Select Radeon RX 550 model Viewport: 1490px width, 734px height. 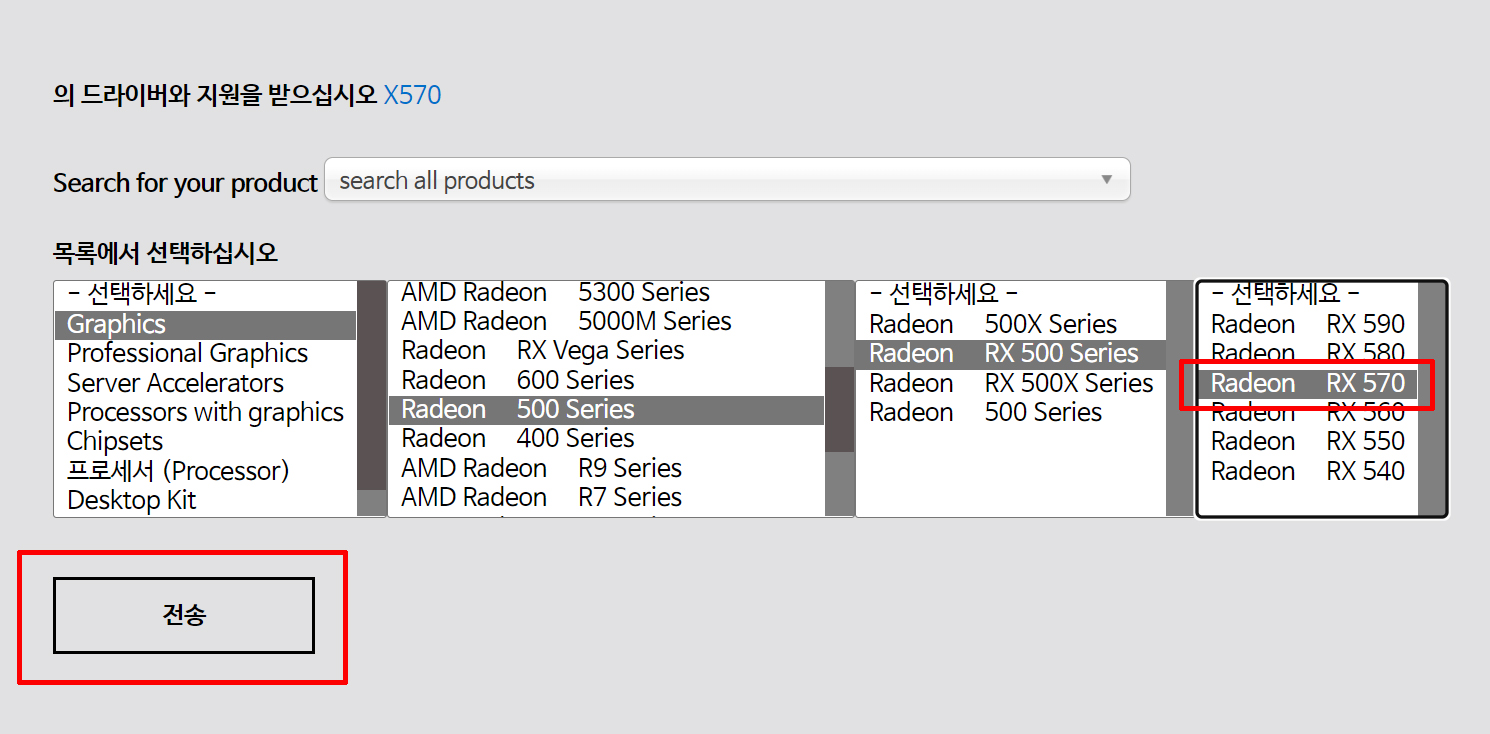(x=1307, y=441)
